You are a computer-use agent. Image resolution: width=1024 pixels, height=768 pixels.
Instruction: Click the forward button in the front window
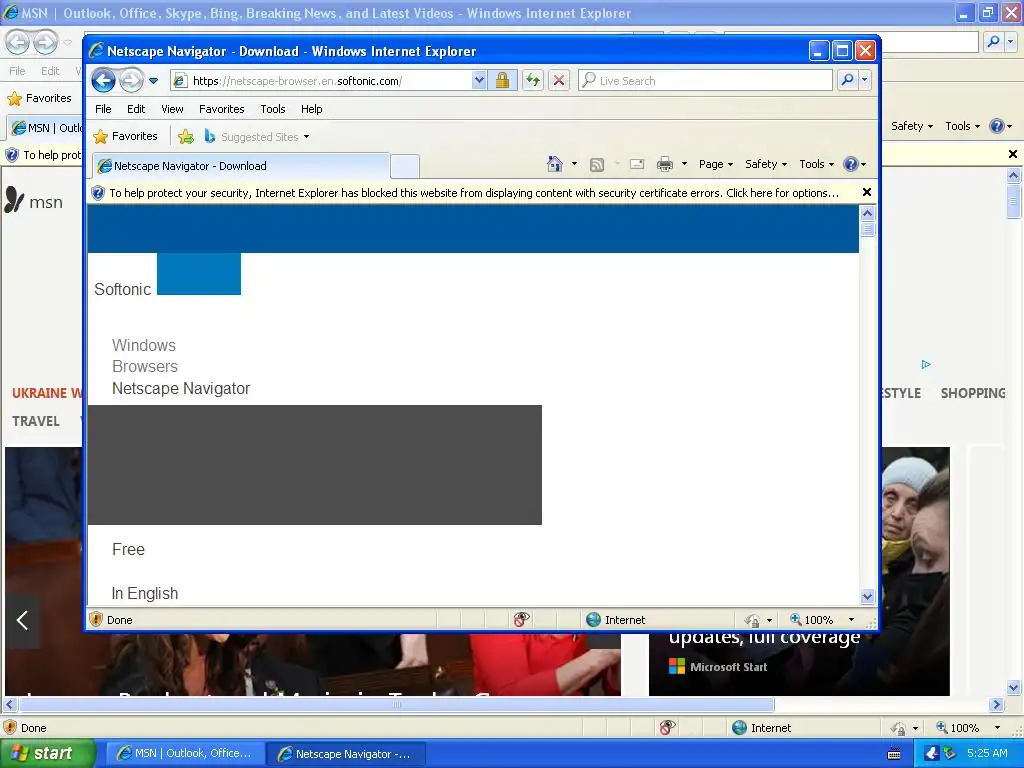[x=131, y=80]
